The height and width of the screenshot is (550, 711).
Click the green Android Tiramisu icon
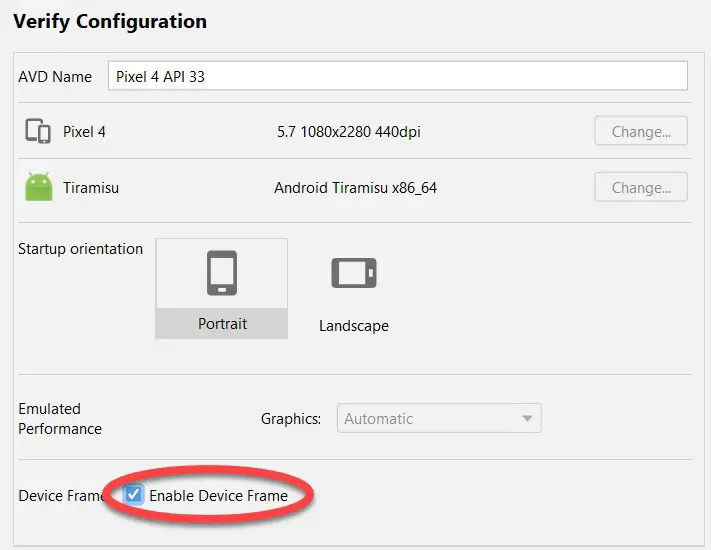(39, 186)
